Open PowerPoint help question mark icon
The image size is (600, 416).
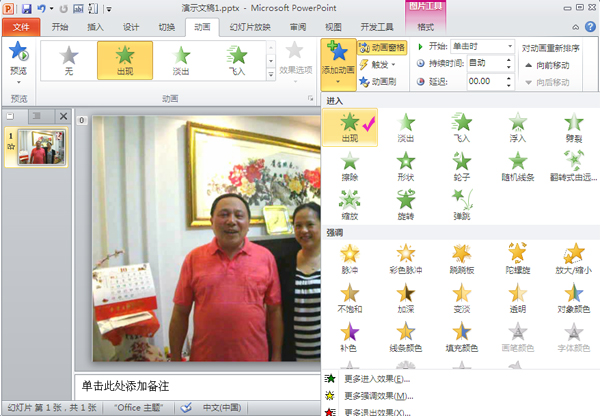click(x=590, y=26)
